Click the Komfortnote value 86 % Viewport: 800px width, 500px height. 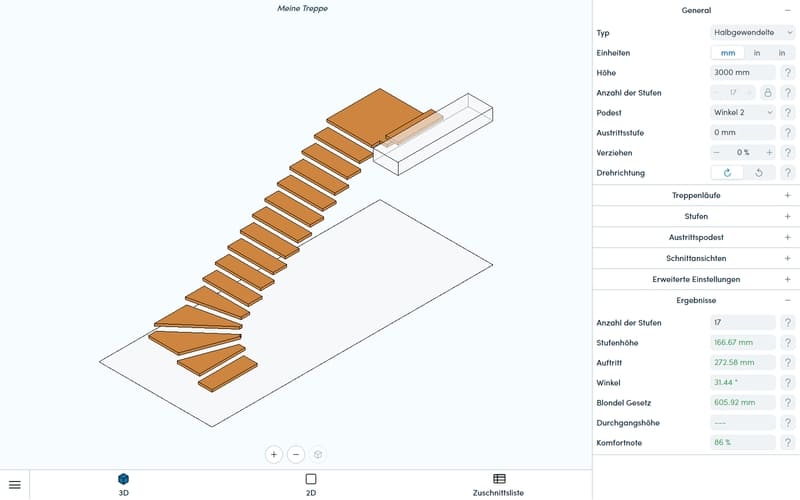click(743, 443)
